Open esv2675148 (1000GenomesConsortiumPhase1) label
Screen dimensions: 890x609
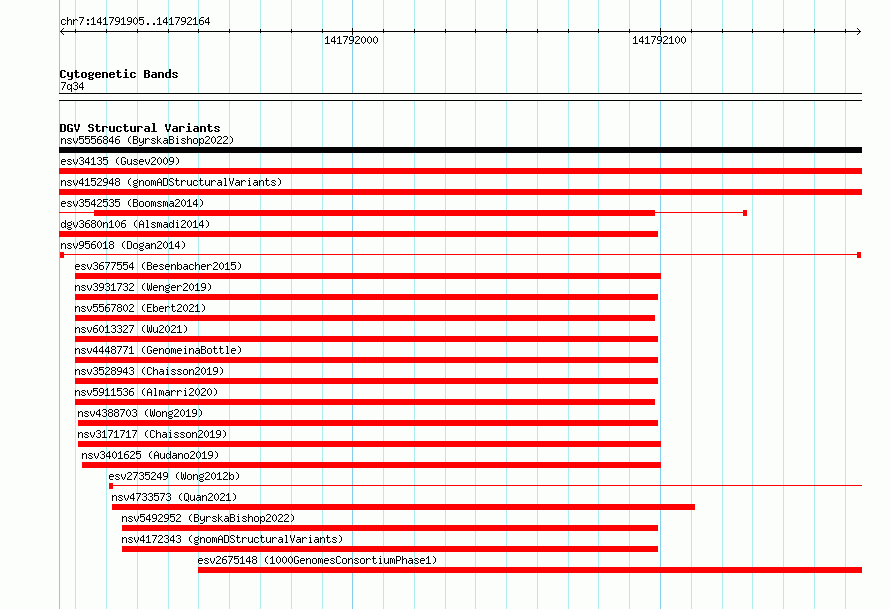click(317, 560)
